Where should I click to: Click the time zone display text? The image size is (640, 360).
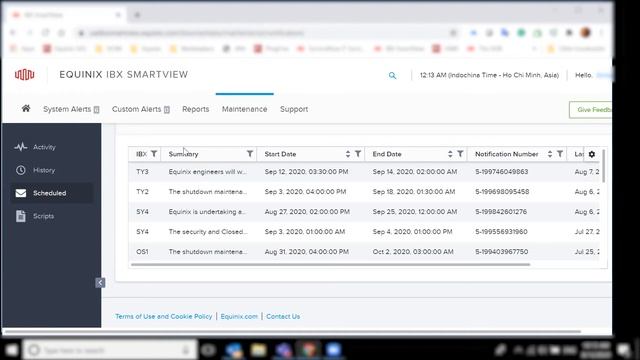click(489, 75)
